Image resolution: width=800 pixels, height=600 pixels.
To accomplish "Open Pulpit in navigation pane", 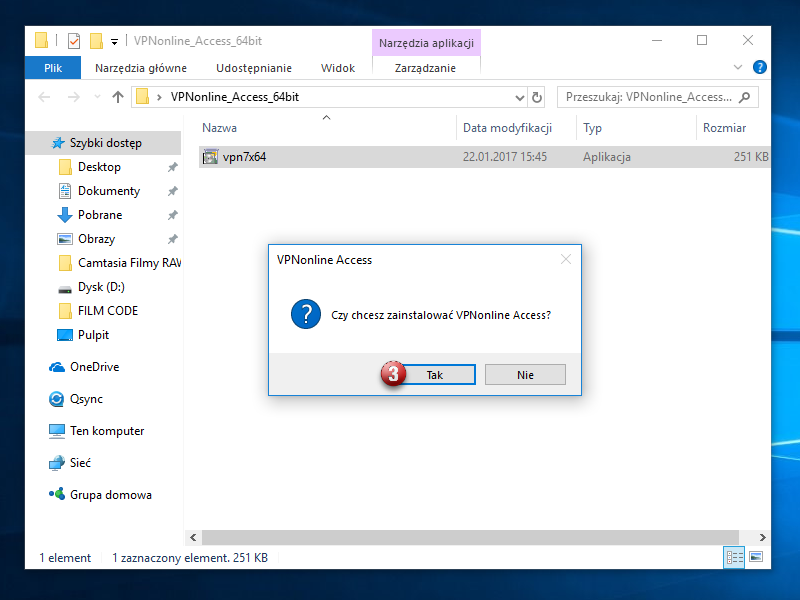I will pyautogui.click(x=93, y=335).
